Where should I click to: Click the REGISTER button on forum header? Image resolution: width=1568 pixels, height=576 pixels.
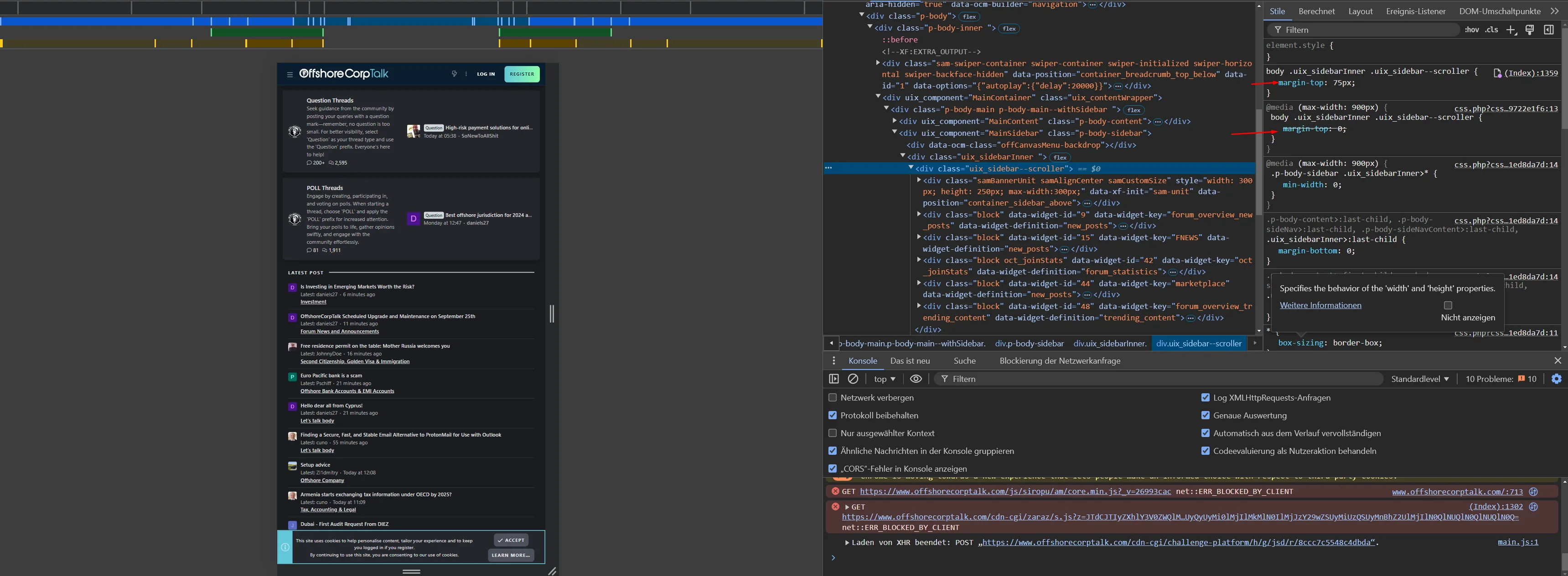pyautogui.click(x=521, y=73)
